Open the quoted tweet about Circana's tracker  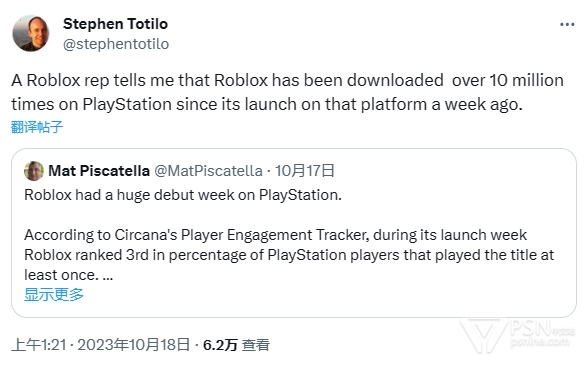pyautogui.click(x=294, y=233)
